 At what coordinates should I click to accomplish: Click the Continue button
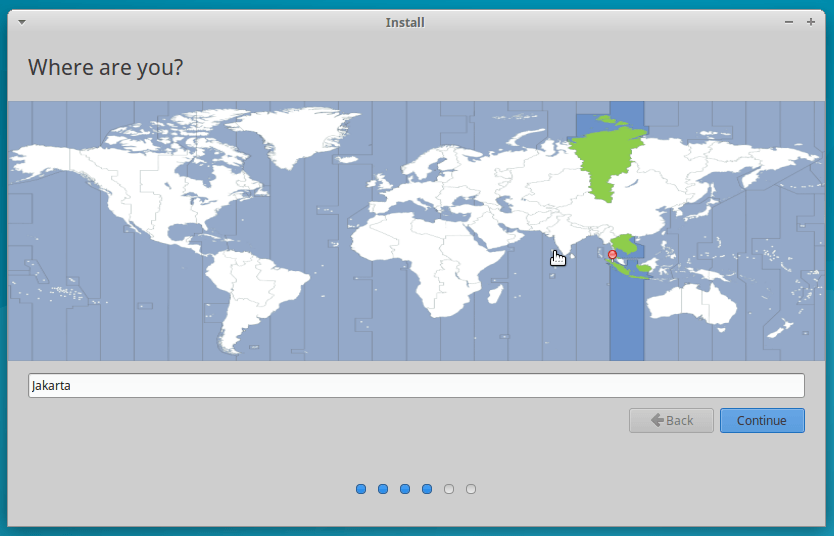point(762,421)
